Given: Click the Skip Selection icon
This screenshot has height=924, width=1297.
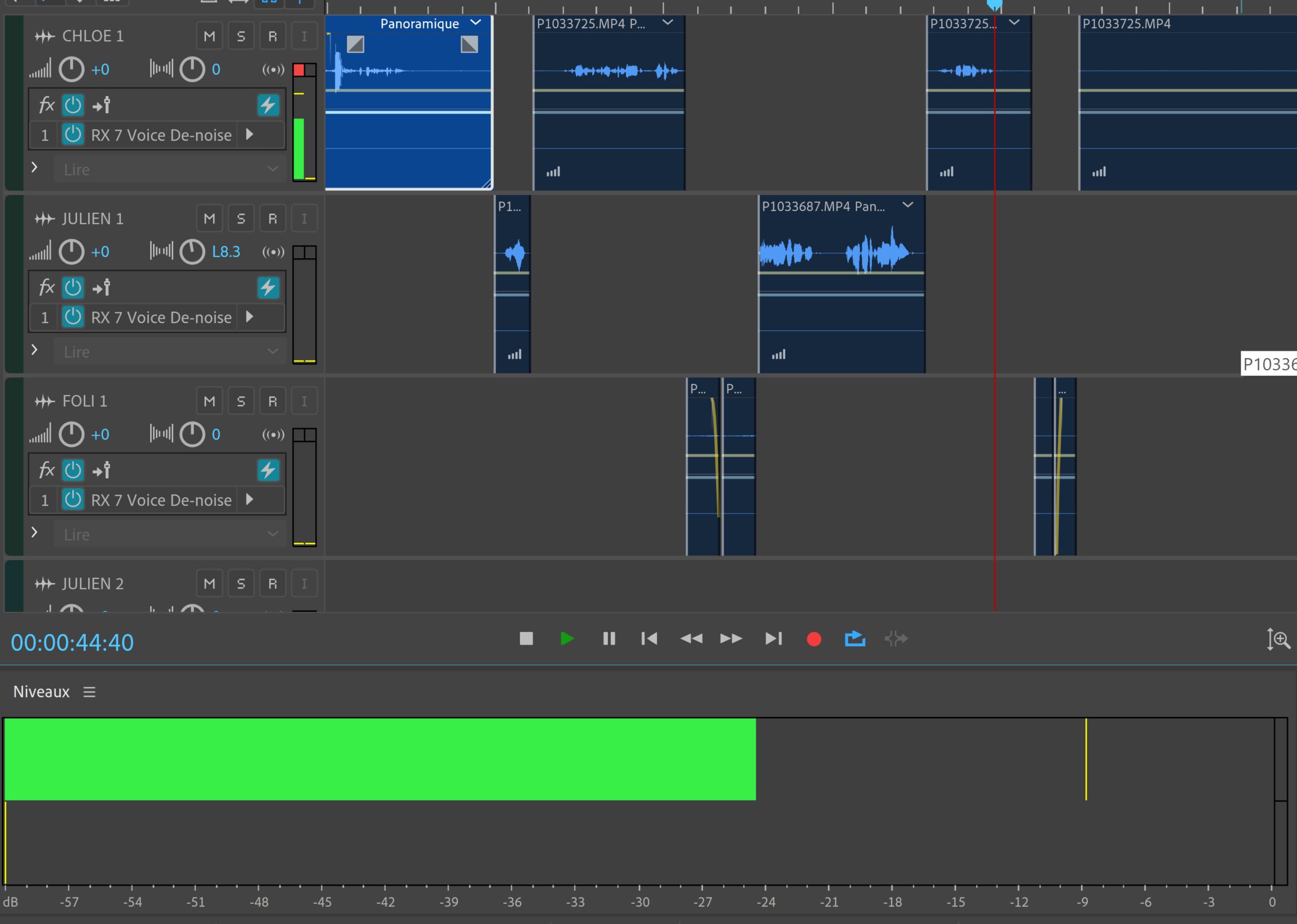Looking at the screenshot, I should click(896, 639).
